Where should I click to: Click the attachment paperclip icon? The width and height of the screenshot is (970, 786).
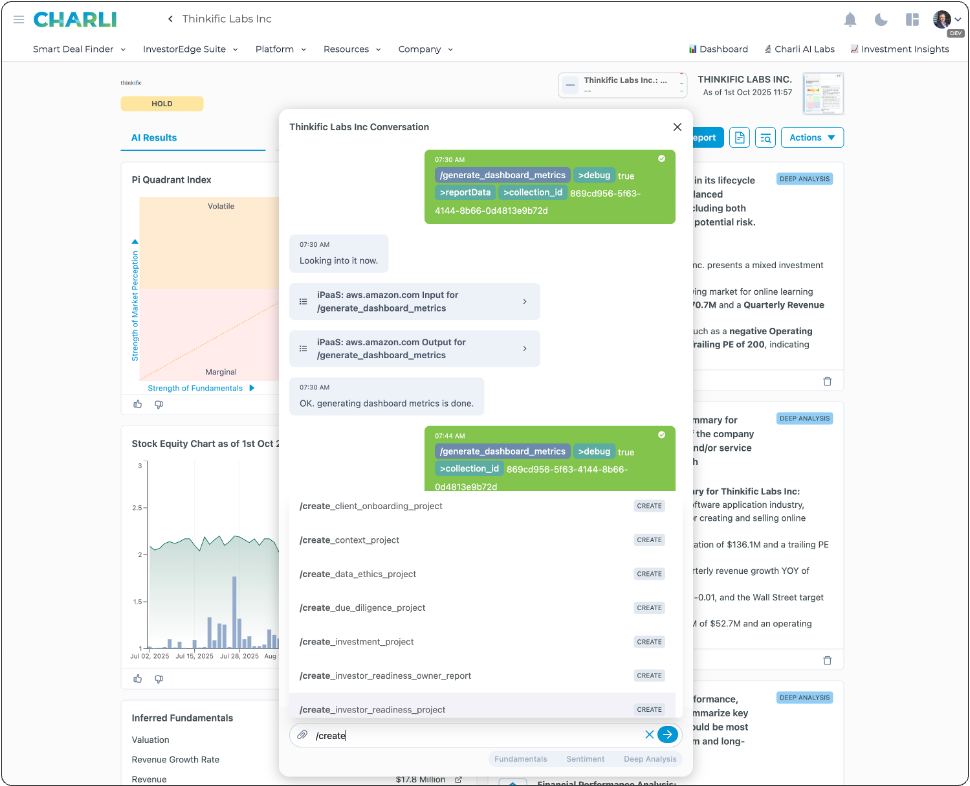coord(302,735)
